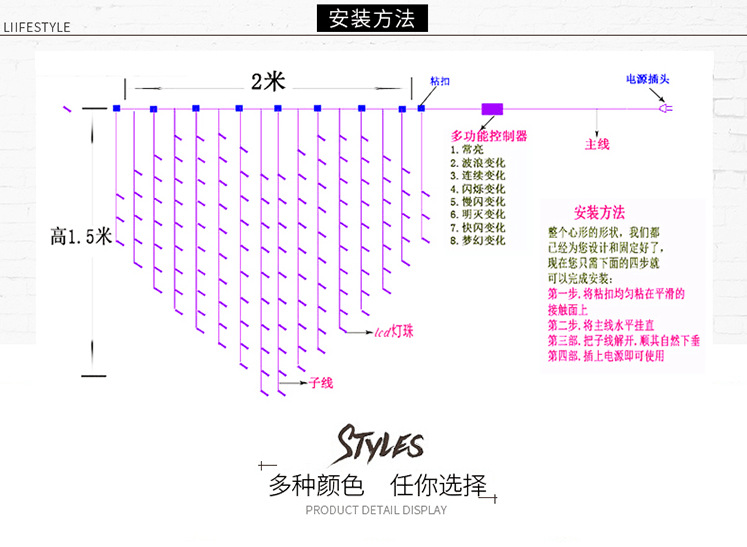
Task: Click mode 1. 常亮 in the list
Action: point(466,150)
